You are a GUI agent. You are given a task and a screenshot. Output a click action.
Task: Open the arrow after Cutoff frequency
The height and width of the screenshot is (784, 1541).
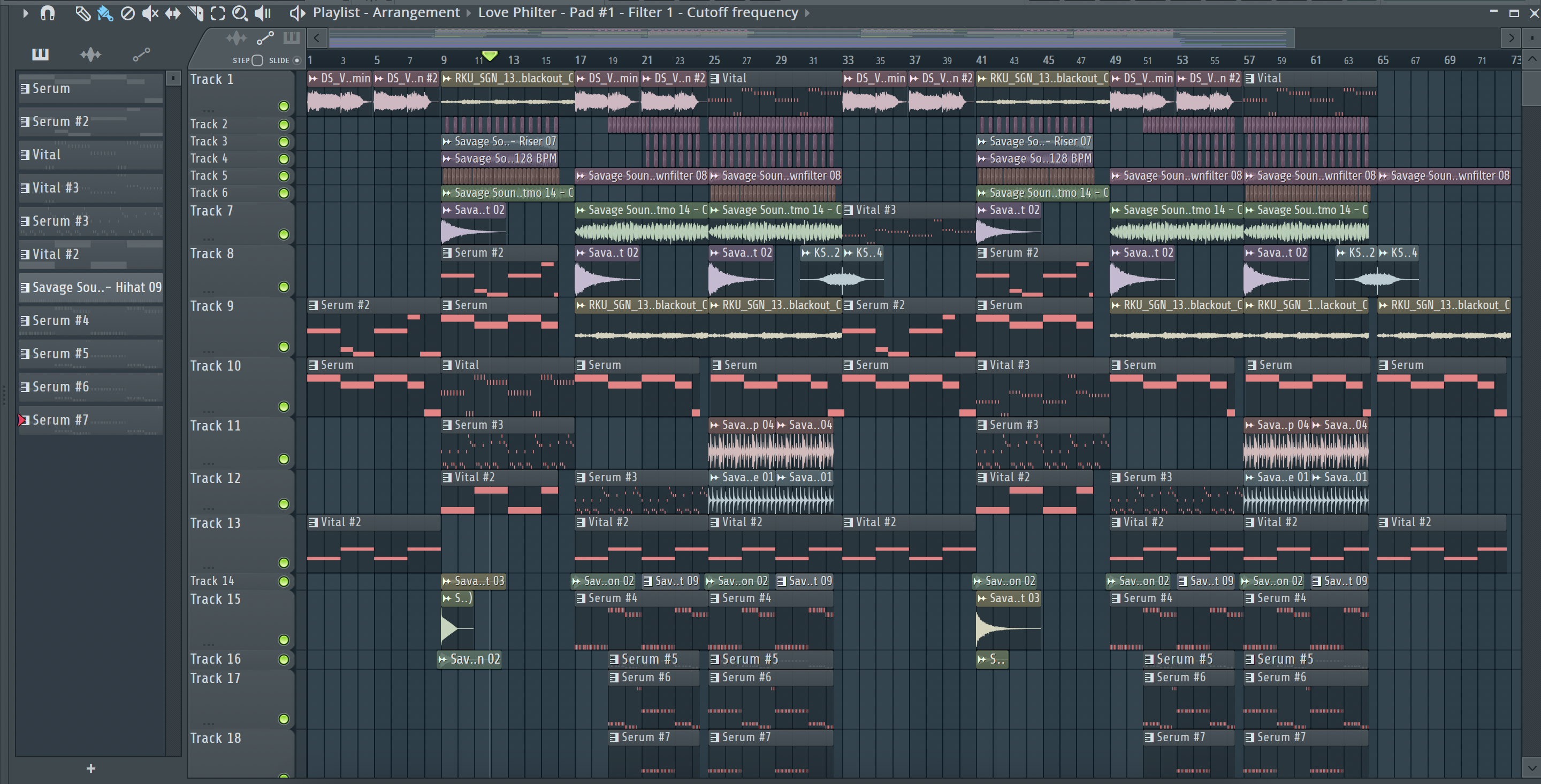pyautogui.click(x=807, y=12)
